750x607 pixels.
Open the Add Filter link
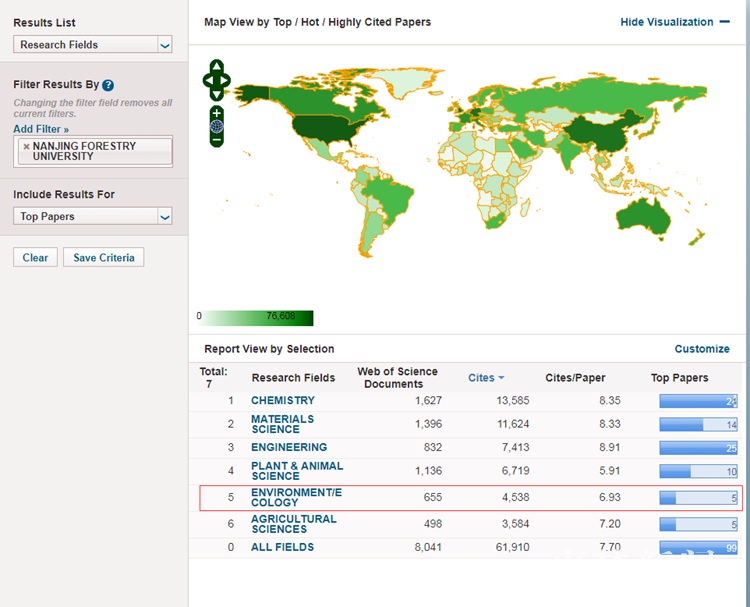pos(41,129)
